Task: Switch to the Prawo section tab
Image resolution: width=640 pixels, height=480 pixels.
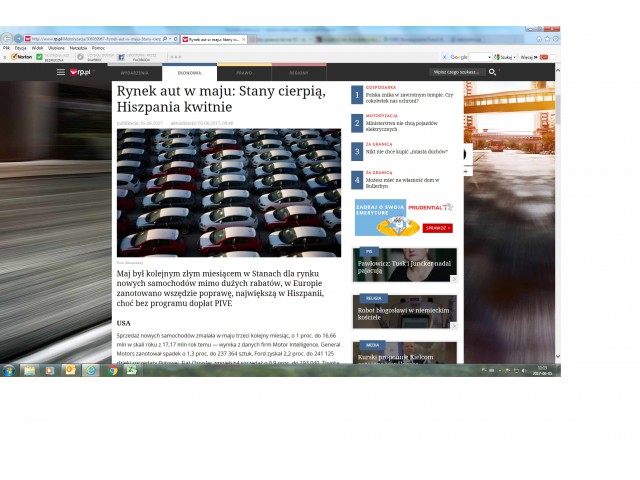Action: click(x=244, y=73)
